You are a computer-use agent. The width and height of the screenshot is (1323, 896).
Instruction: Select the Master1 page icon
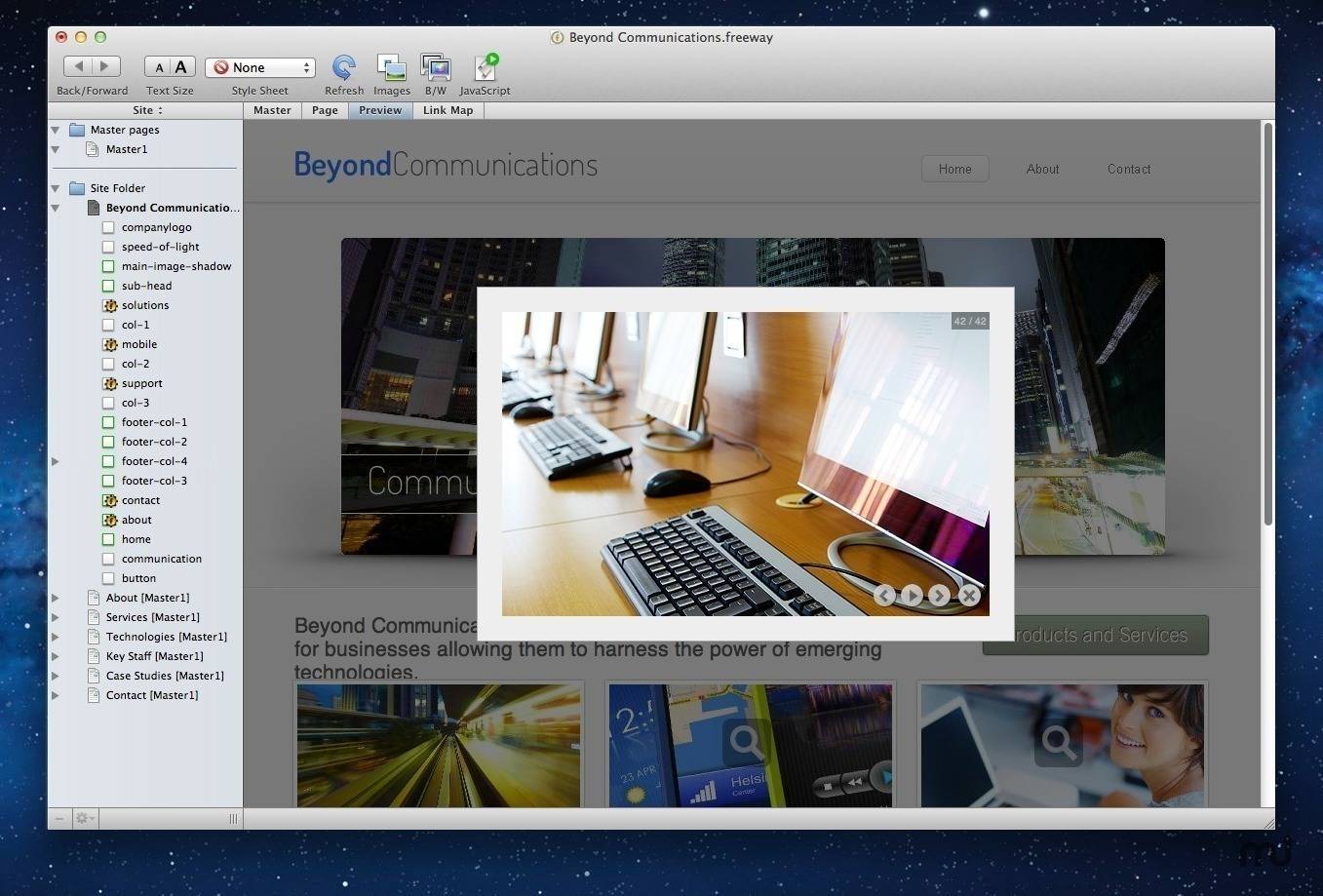(x=93, y=149)
